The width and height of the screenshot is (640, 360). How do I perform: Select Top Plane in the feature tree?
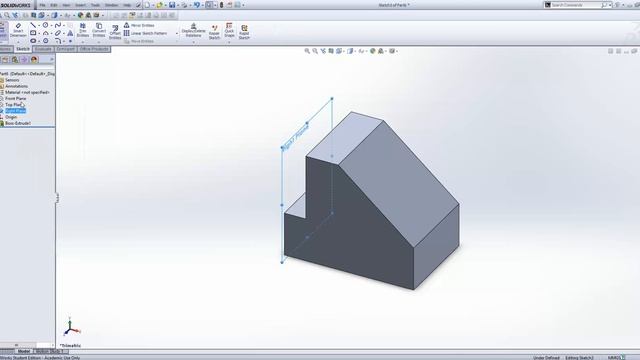(x=14, y=104)
